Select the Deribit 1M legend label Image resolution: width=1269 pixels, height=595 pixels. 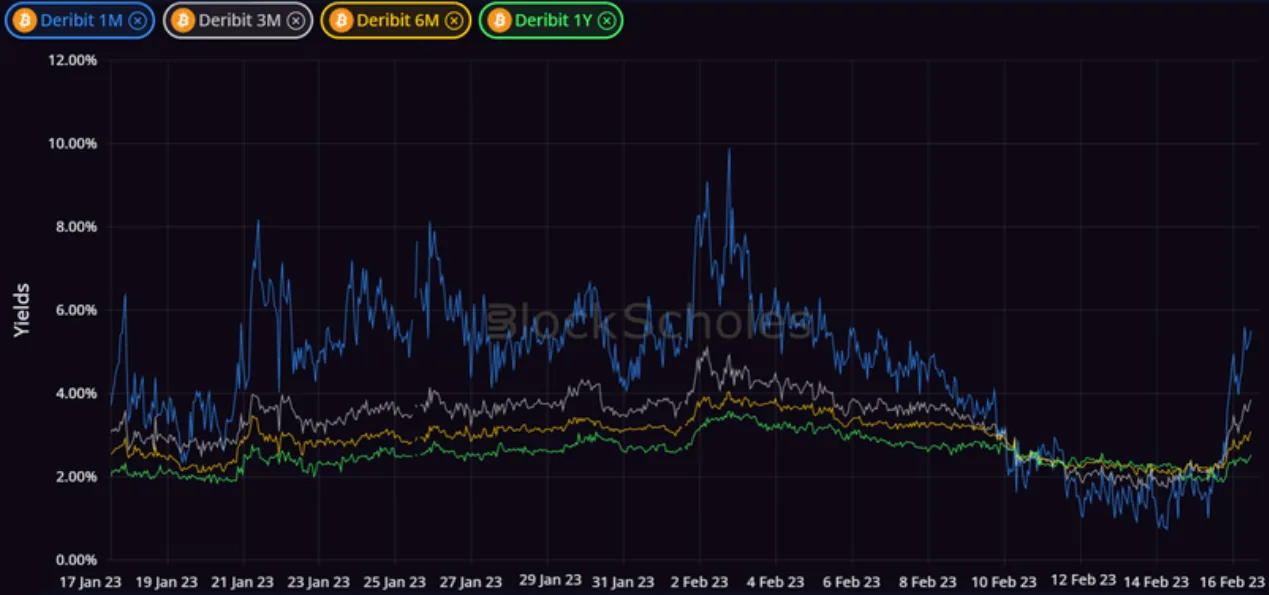pyautogui.click(x=82, y=20)
